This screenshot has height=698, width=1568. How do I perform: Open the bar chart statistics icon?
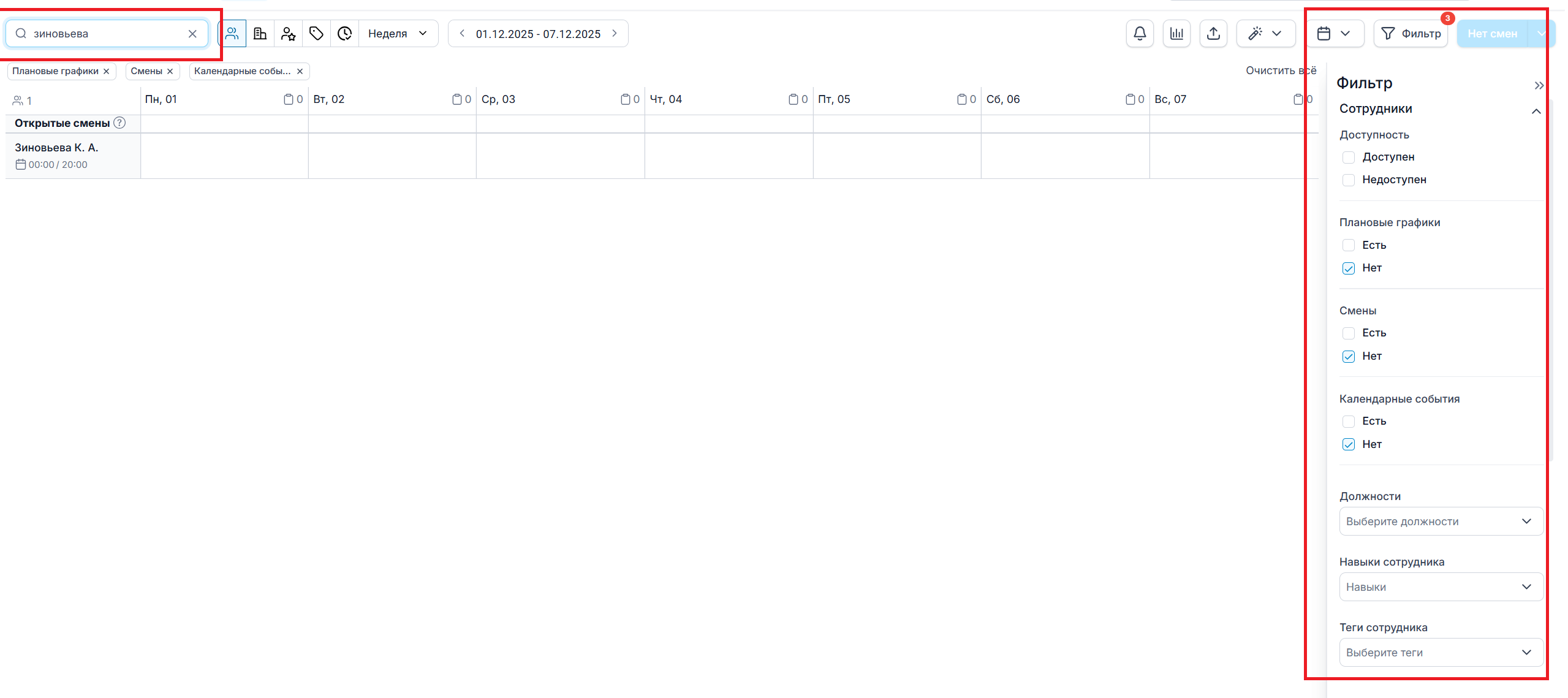point(1176,34)
